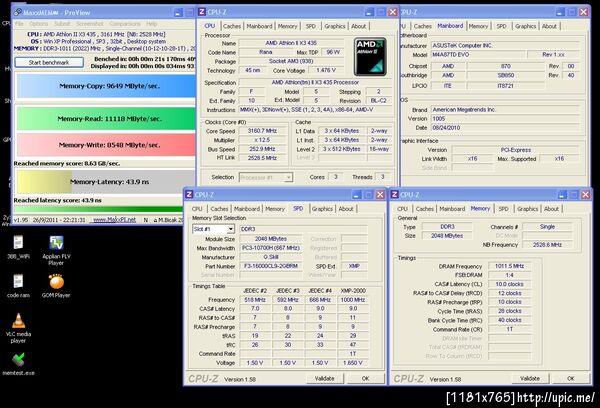The width and height of the screenshot is (600, 408).
Task: Open the Processor #1 selection dropdown
Action: tap(266, 177)
